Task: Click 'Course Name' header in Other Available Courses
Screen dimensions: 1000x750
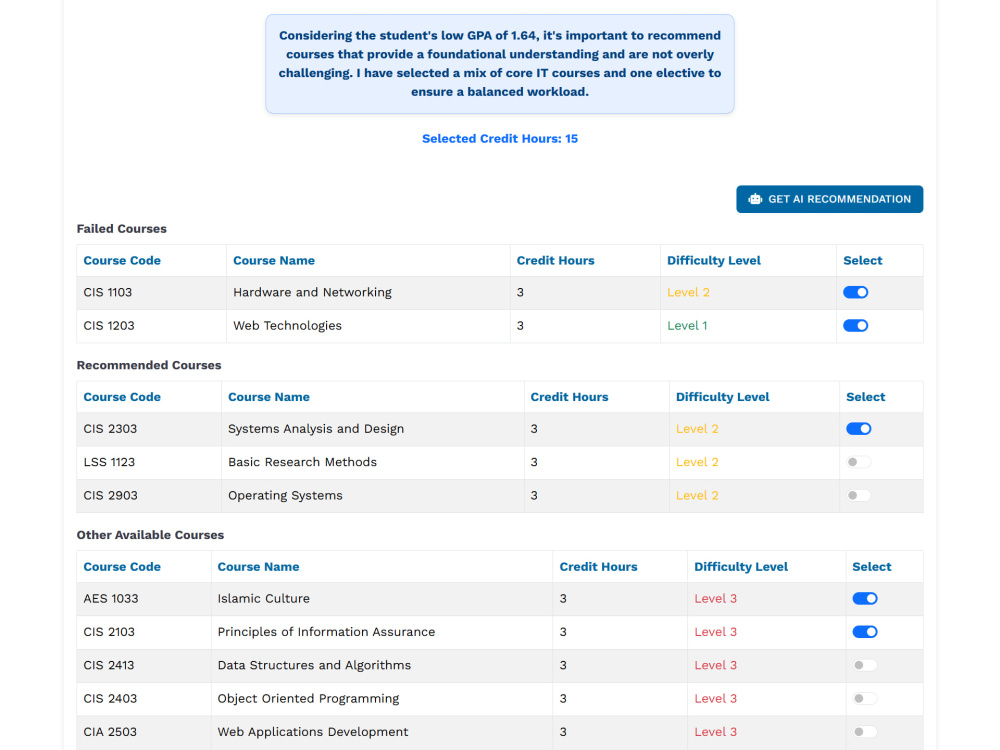Action: (258, 566)
